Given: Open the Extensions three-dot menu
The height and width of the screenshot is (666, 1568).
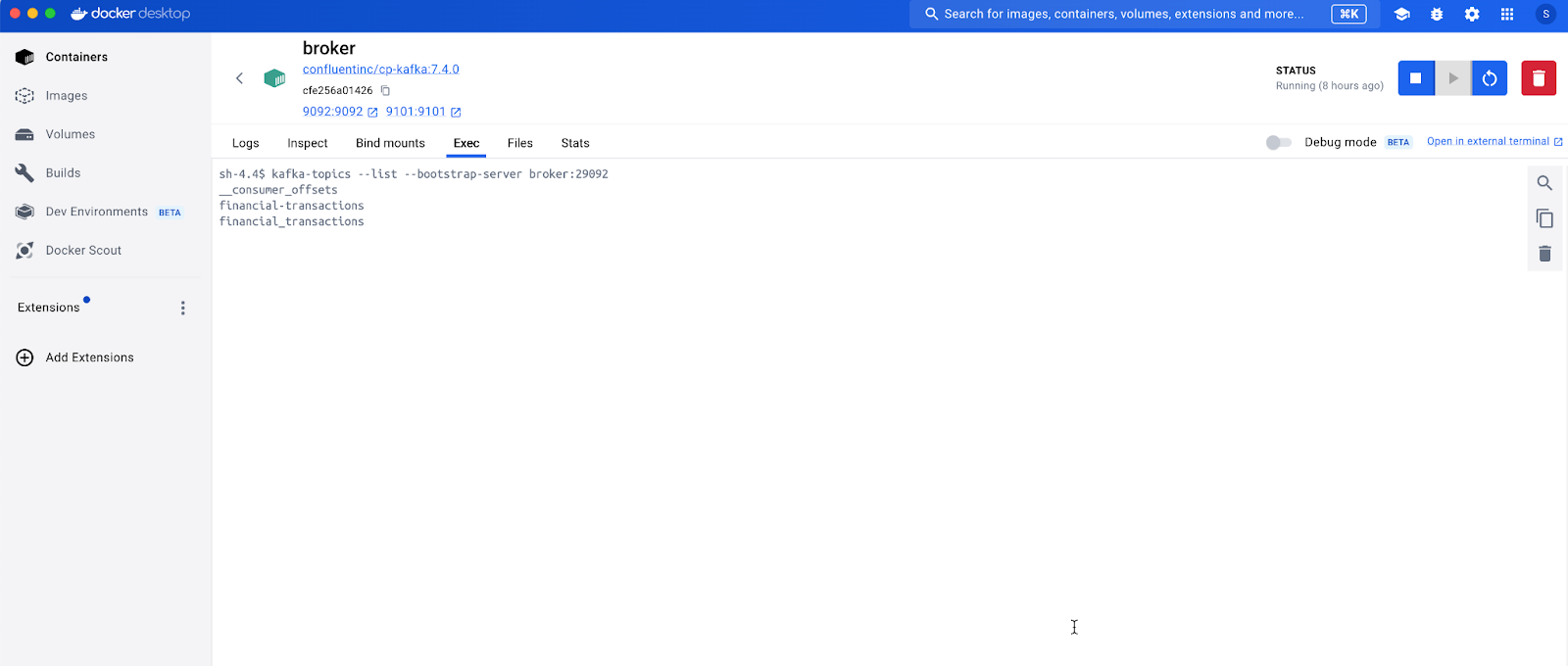Looking at the screenshot, I should (183, 308).
